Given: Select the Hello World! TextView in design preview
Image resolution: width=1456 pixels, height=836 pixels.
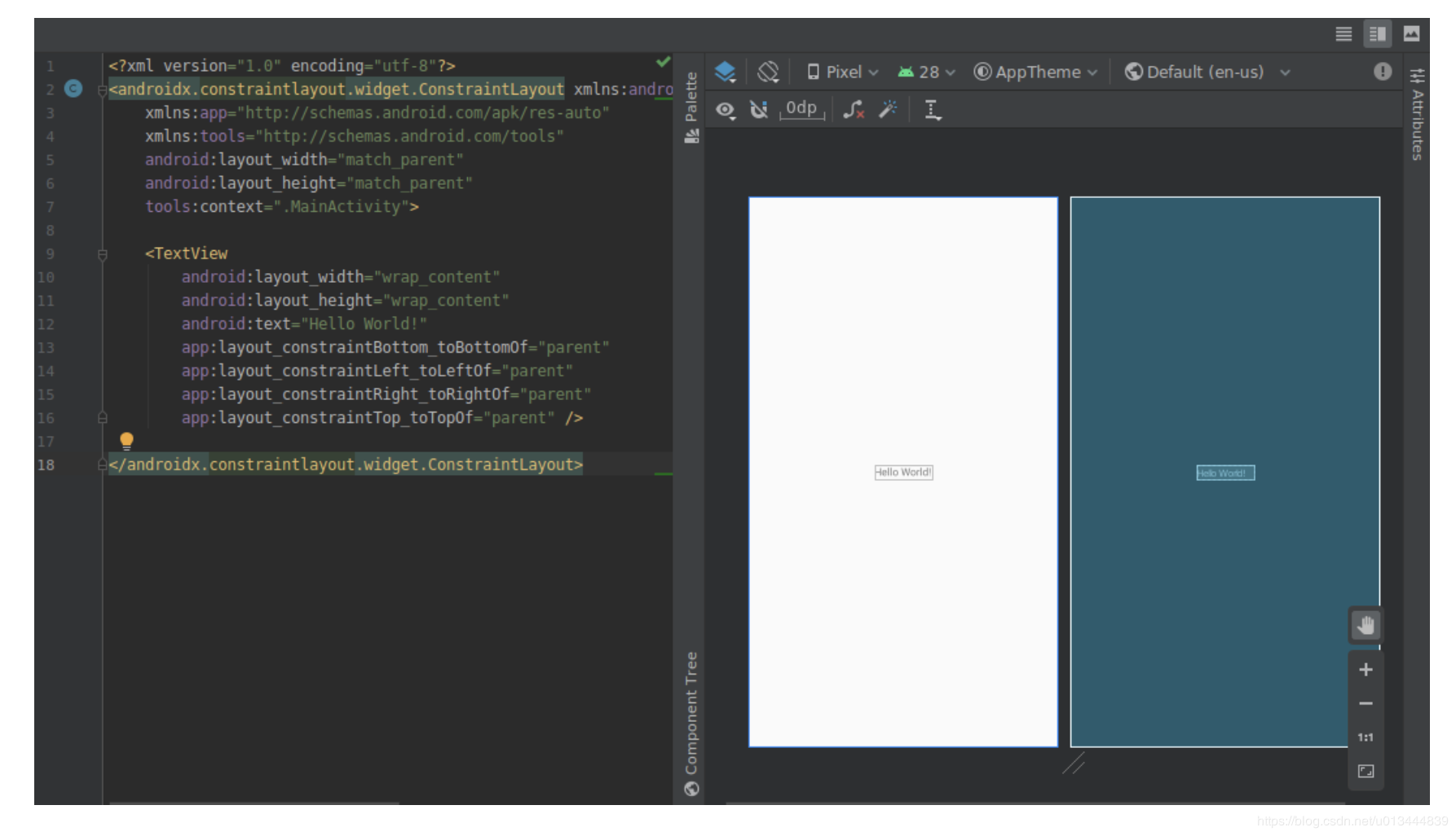Looking at the screenshot, I should [903, 473].
